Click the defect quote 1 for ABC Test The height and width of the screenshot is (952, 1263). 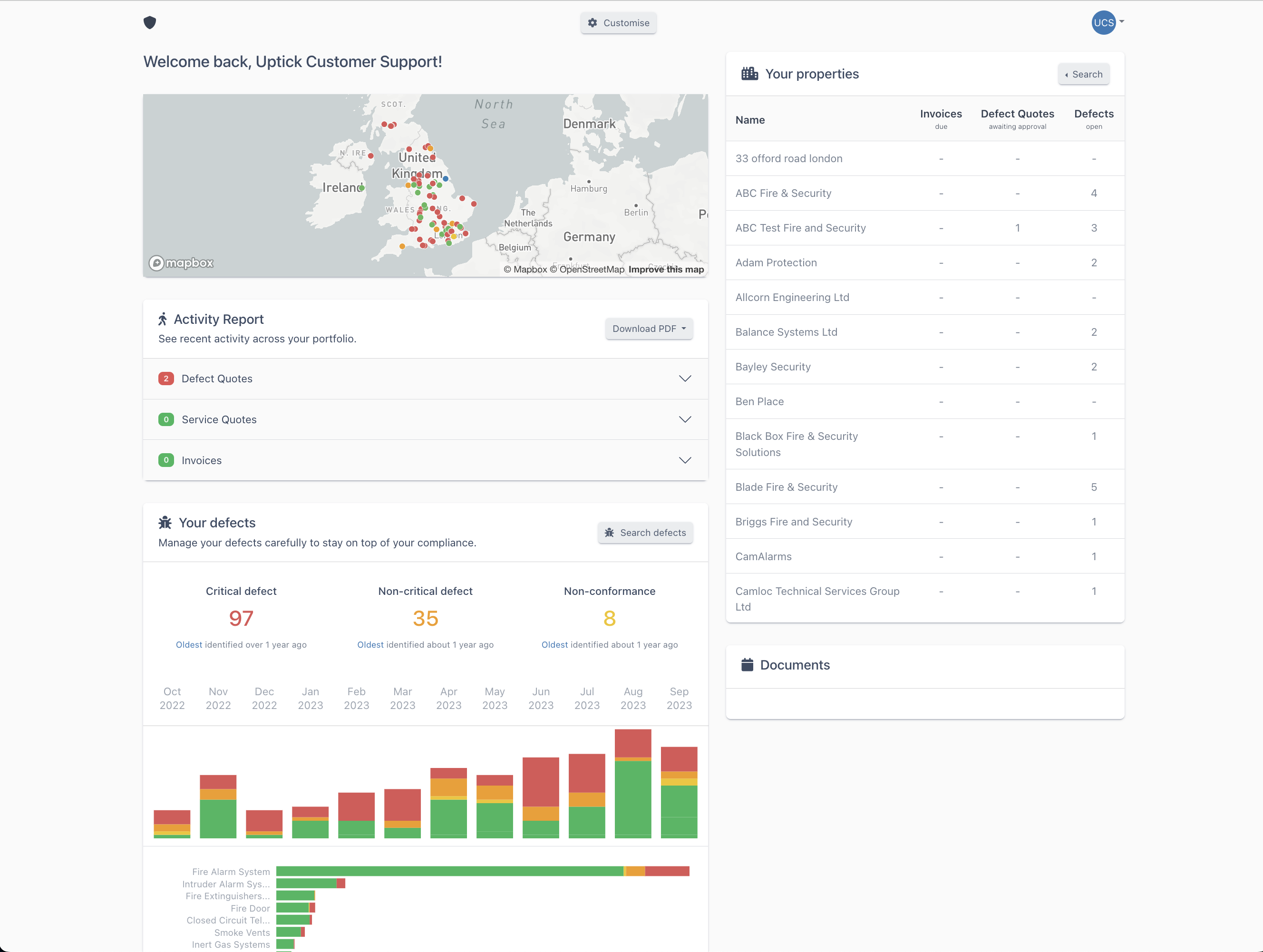pos(1017,228)
